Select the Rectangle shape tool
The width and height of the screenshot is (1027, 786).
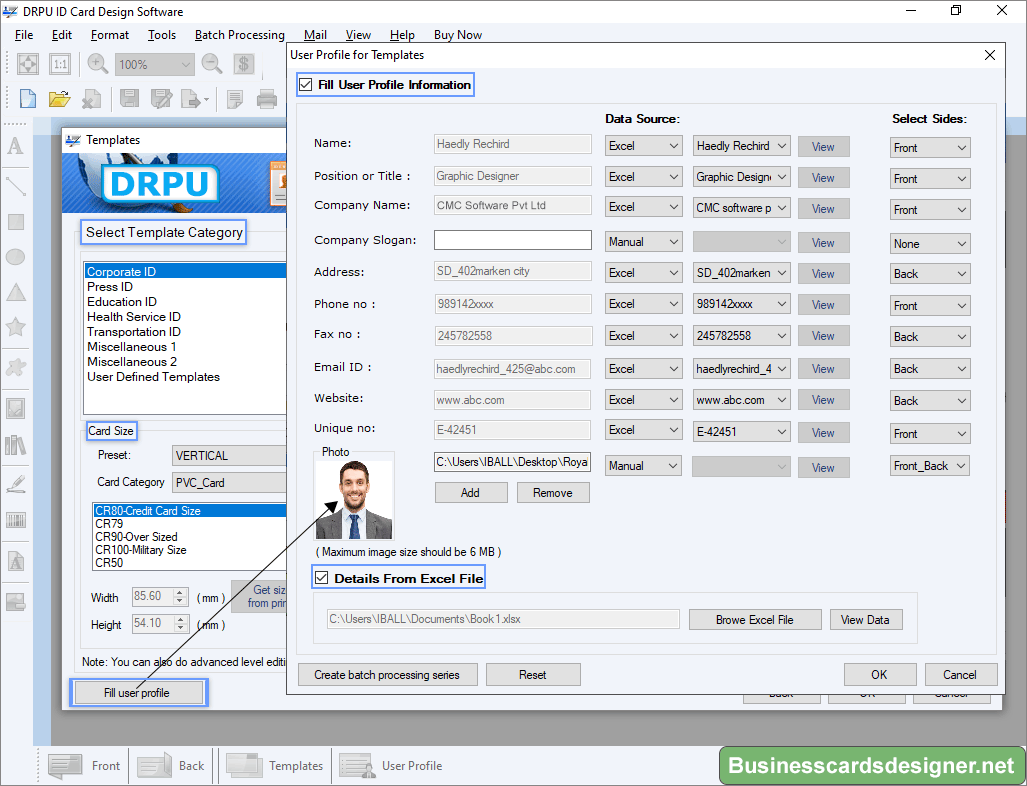(16, 222)
